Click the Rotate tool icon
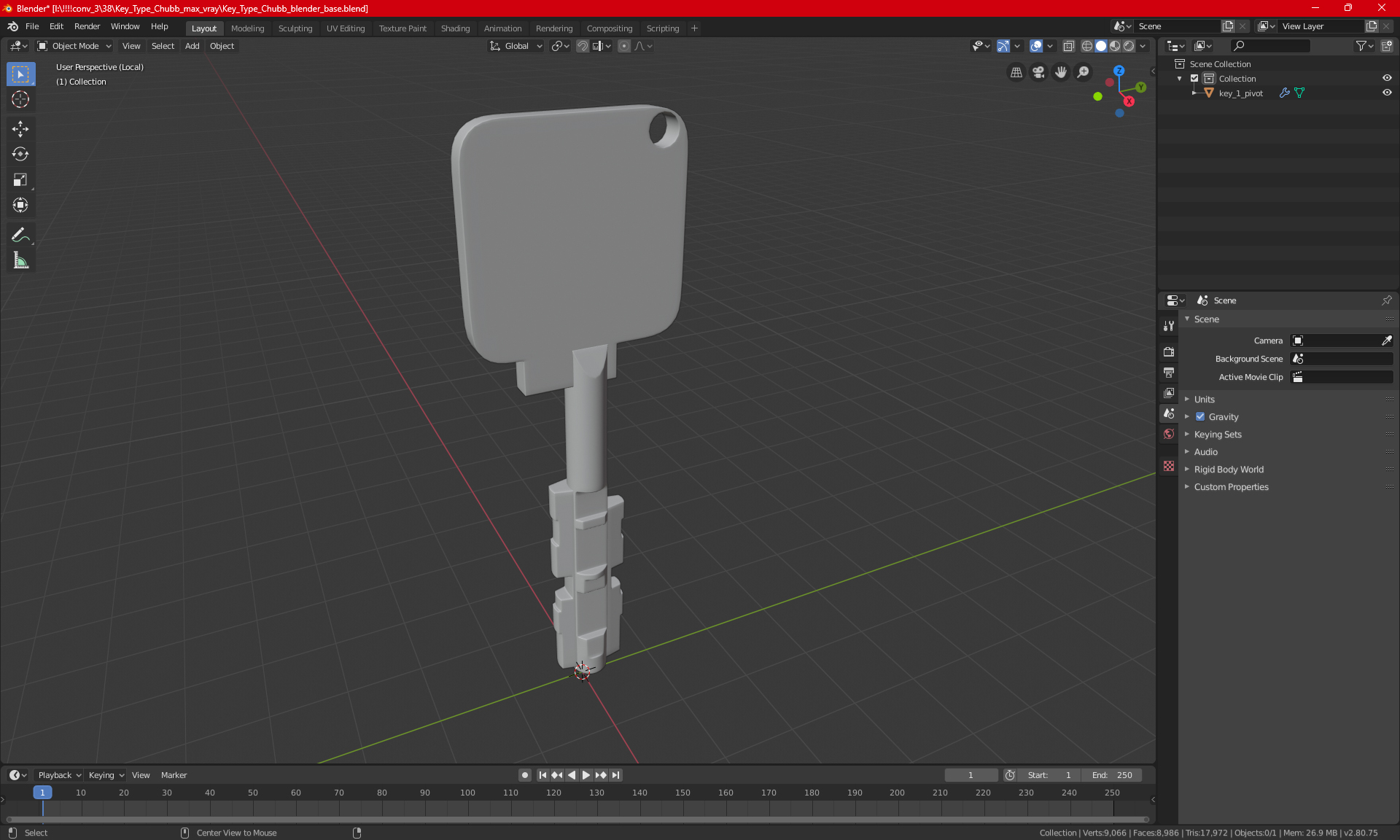This screenshot has height=840, width=1400. click(20, 153)
